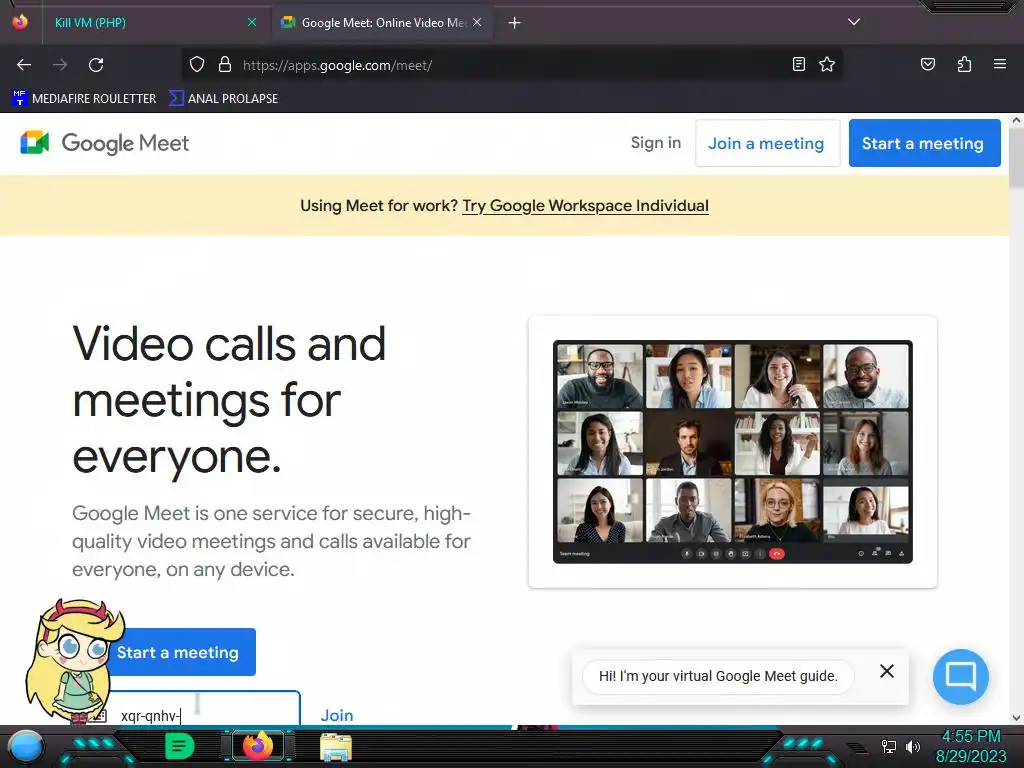The height and width of the screenshot is (768, 1024).
Task: Open the MEDIAFIRE ROULETTER bookmark
Action: 84,99
